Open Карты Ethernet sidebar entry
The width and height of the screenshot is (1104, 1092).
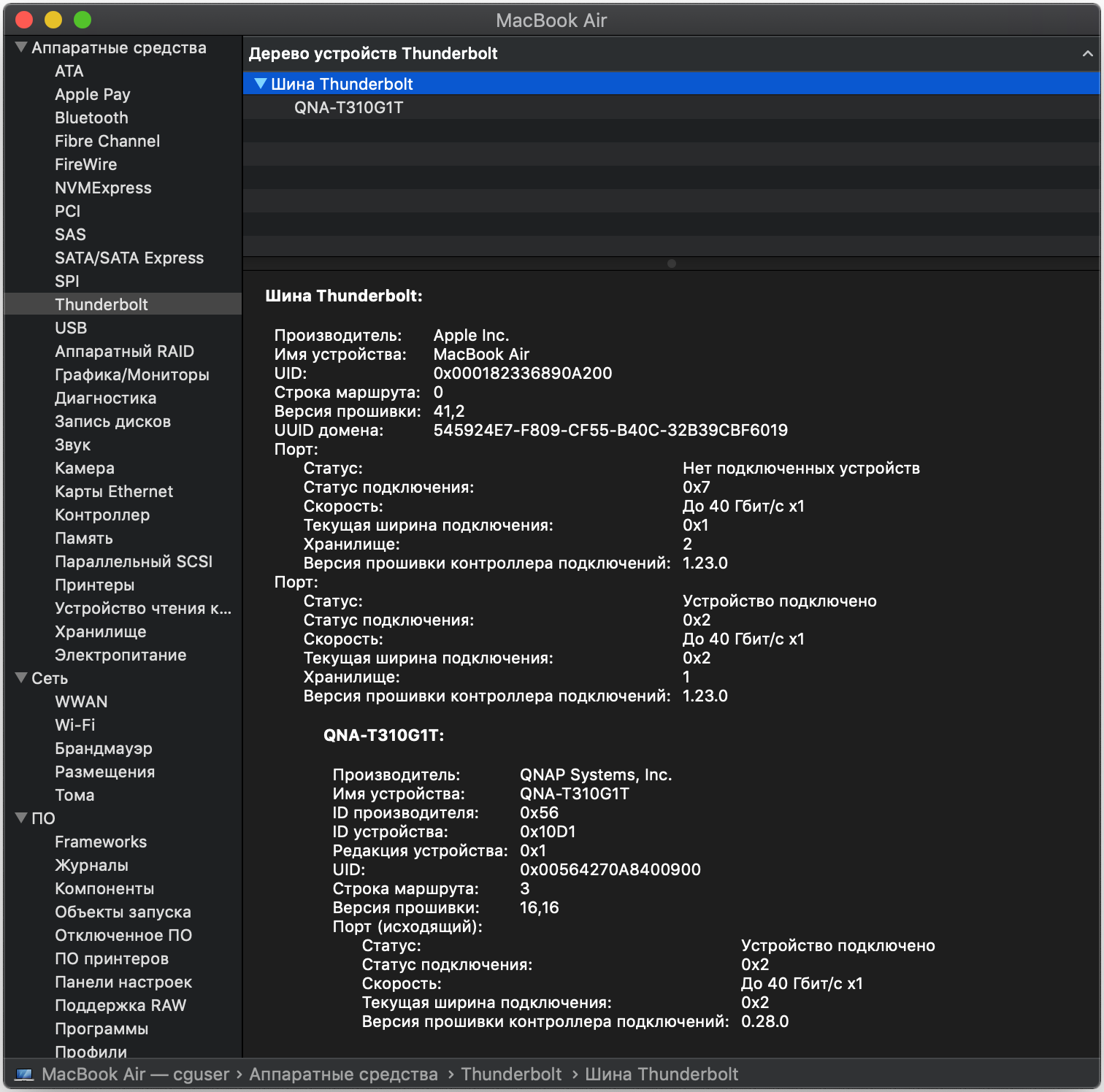pos(114,491)
